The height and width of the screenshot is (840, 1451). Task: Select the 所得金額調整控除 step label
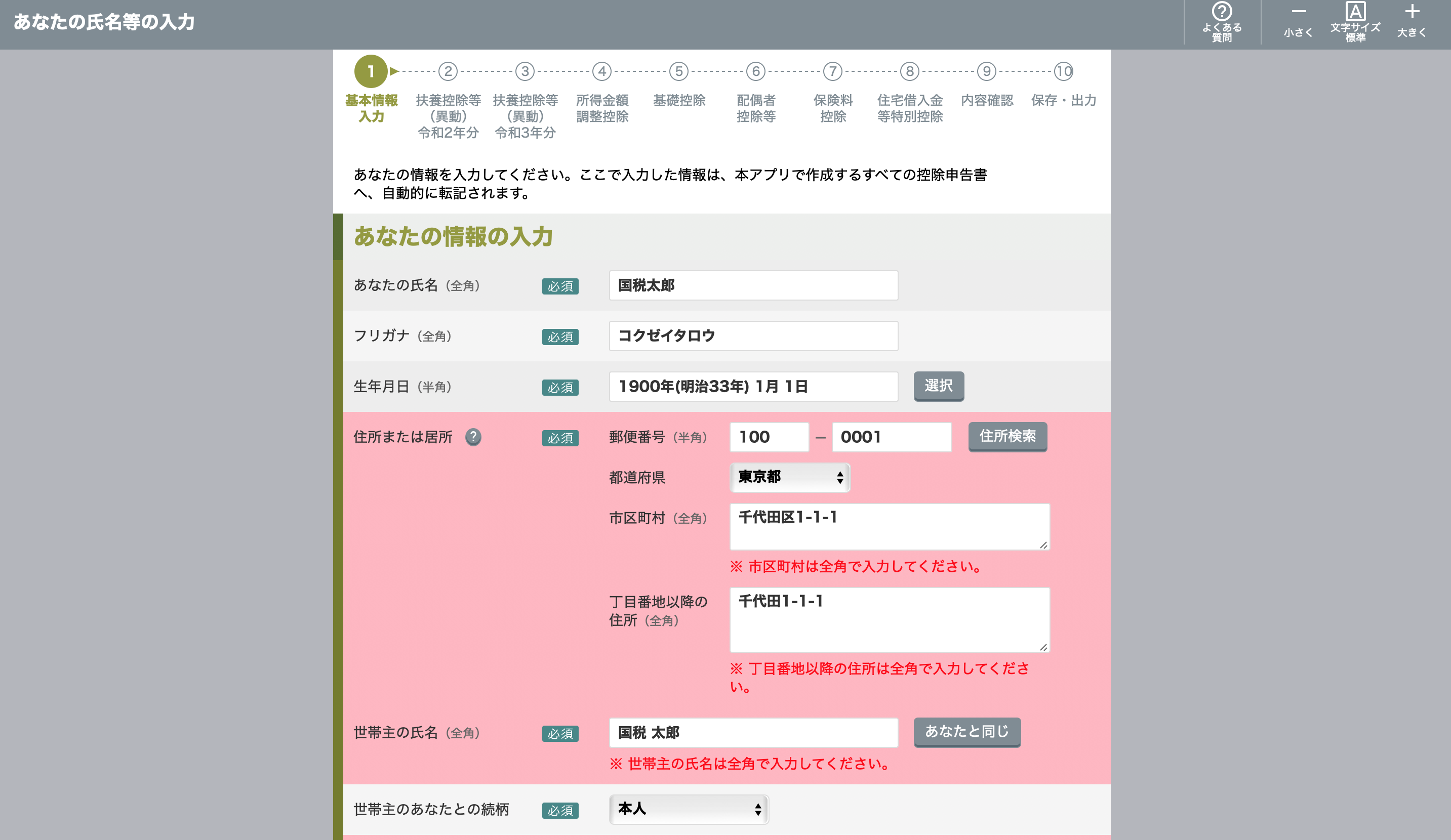[602, 108]
